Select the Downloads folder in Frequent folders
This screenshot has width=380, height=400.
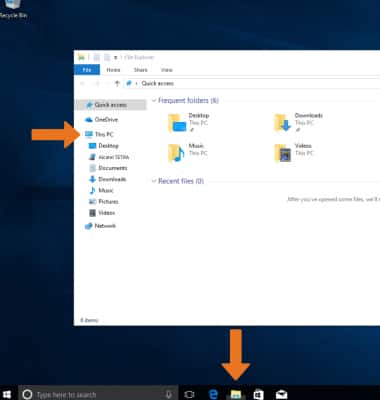coord(298,123)
